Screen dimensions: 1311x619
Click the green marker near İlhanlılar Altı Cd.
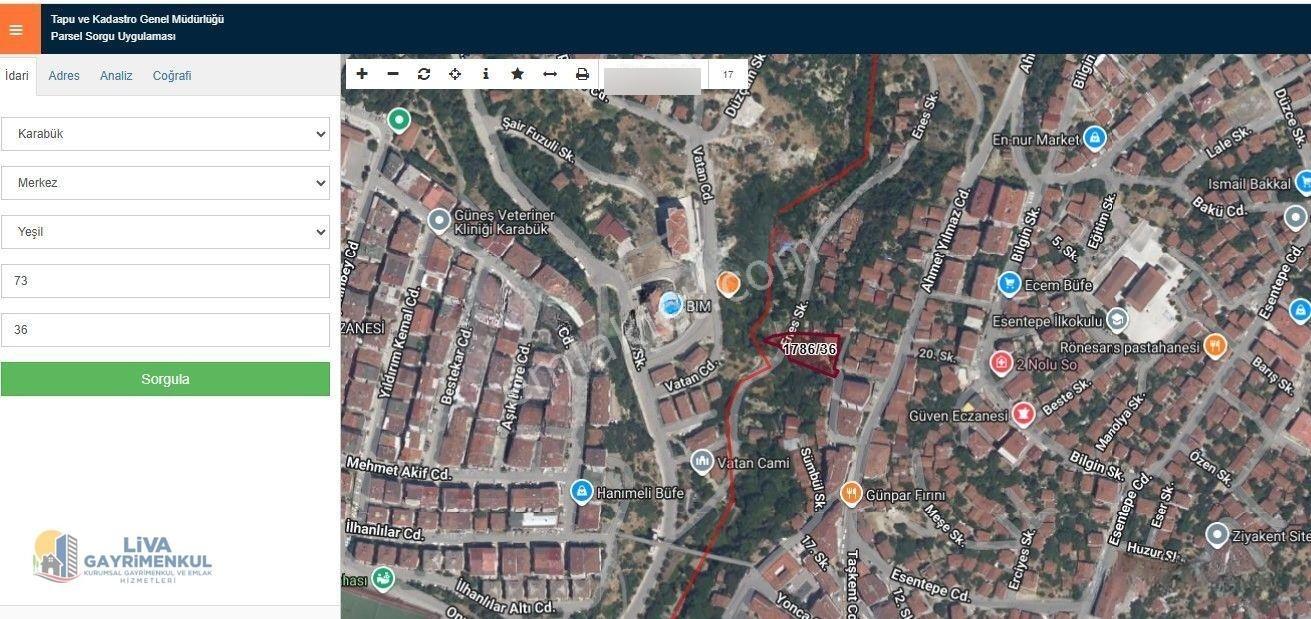point(381,578)
